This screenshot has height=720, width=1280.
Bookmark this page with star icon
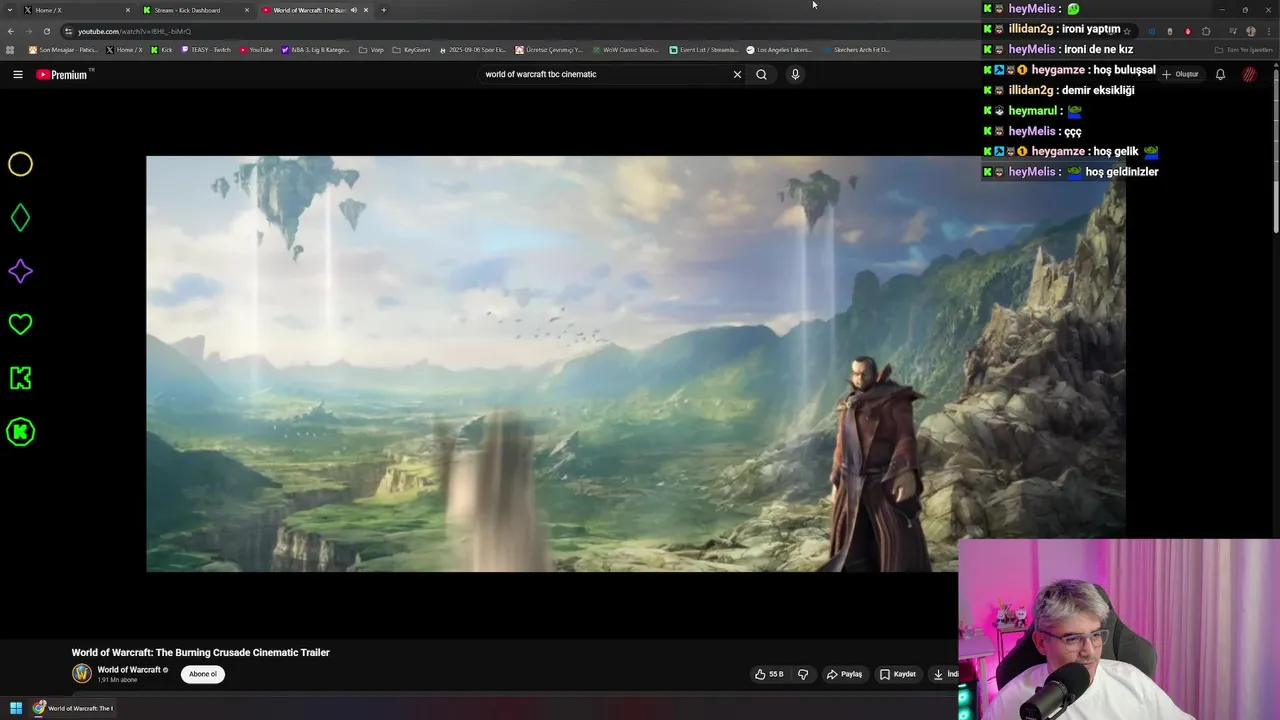(x=1127, y=31)
